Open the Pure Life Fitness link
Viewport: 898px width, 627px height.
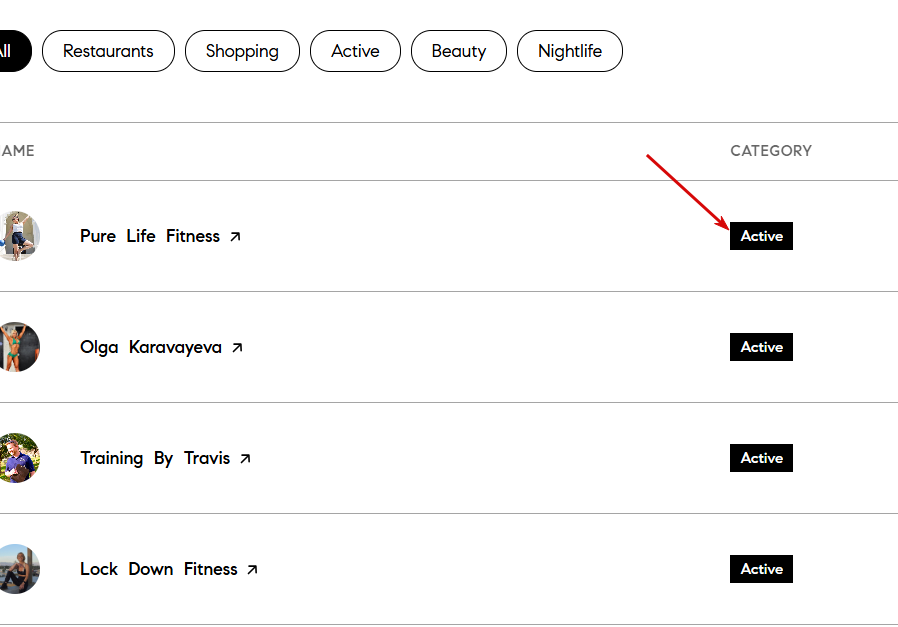[x=150, y=236]
